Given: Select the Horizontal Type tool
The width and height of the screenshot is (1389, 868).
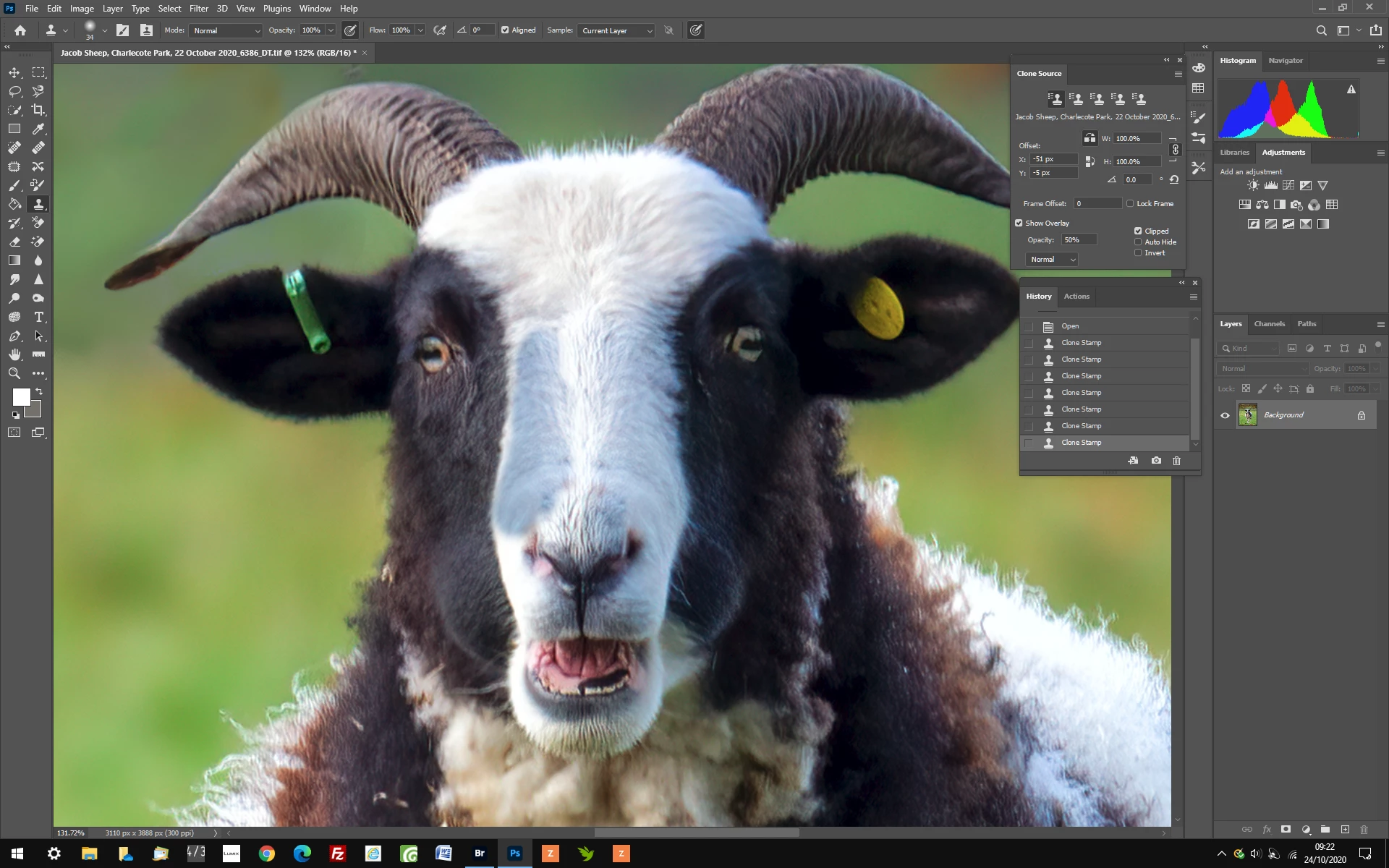Looking at the screenshot, I should pos(38,317).
